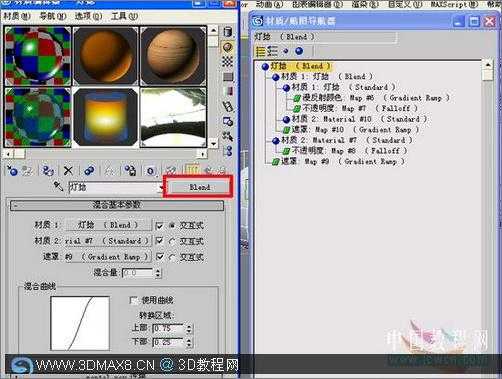Click the Make Unique icon
Screen dimensions: 502x379
109,171
